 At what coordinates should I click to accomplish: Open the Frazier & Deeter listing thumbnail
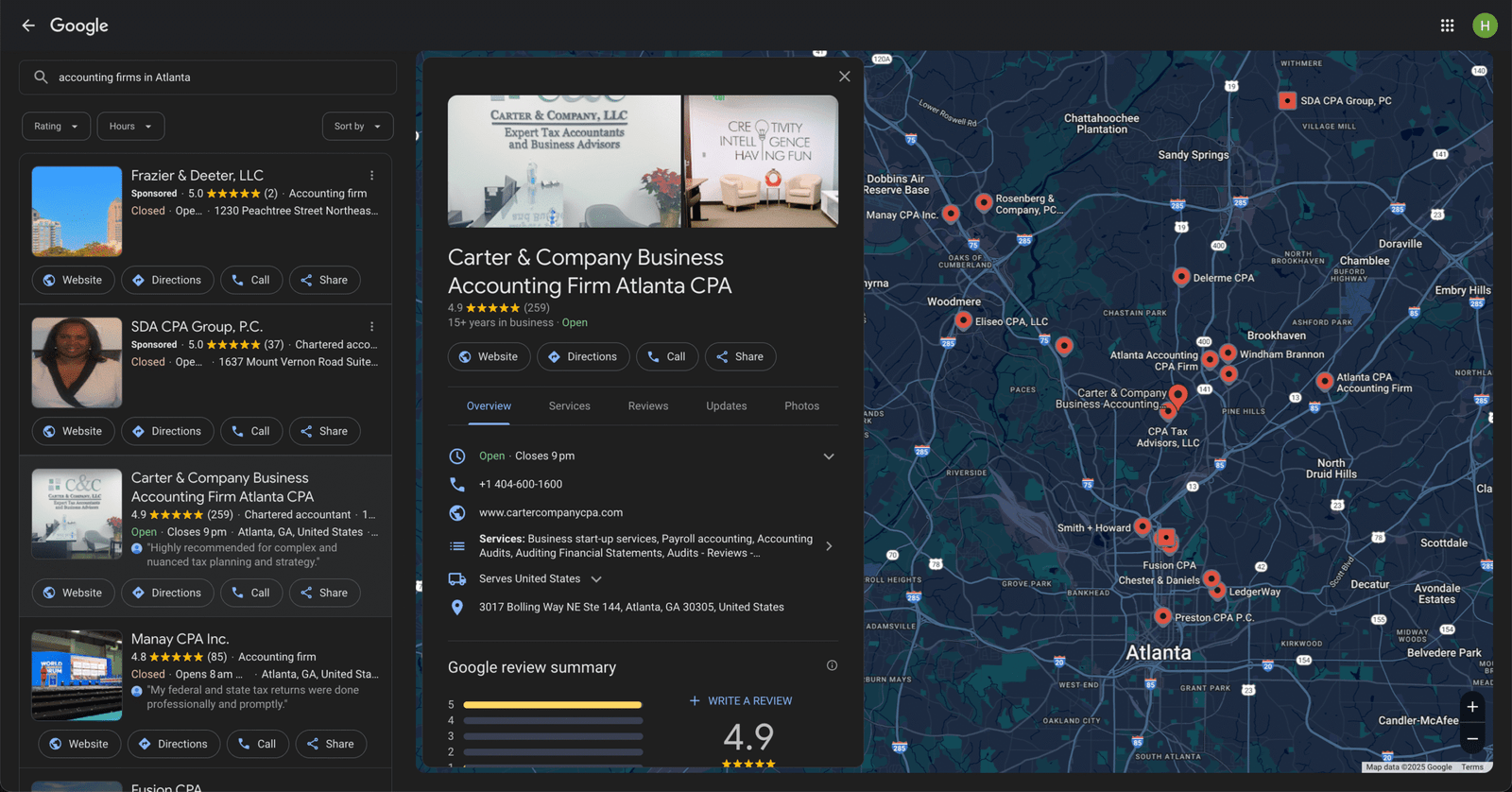(x=77, y=212)
